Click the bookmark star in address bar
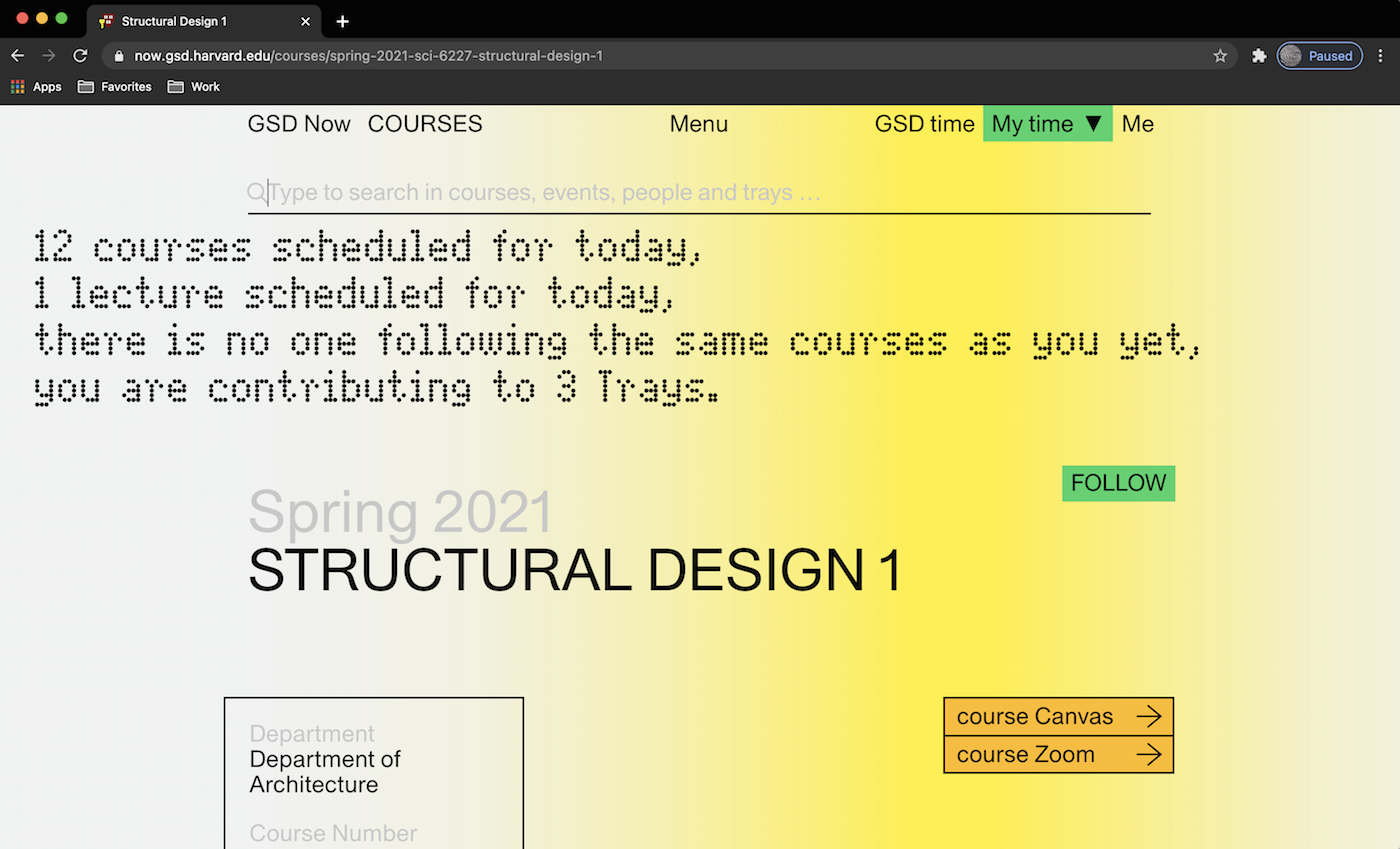The height and width of the screenshot is (849, 1400). (1220, 56)
